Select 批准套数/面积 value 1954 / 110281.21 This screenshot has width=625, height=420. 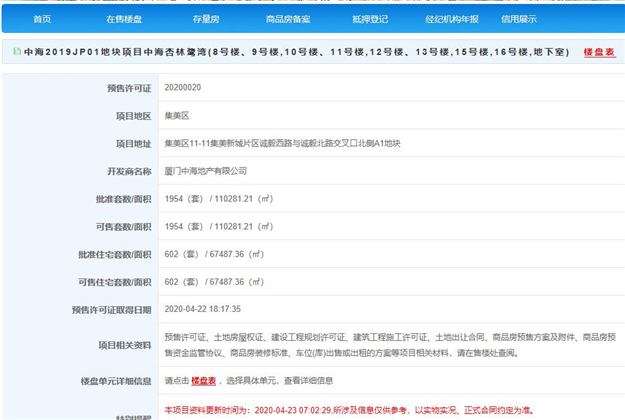click(219, 199)
